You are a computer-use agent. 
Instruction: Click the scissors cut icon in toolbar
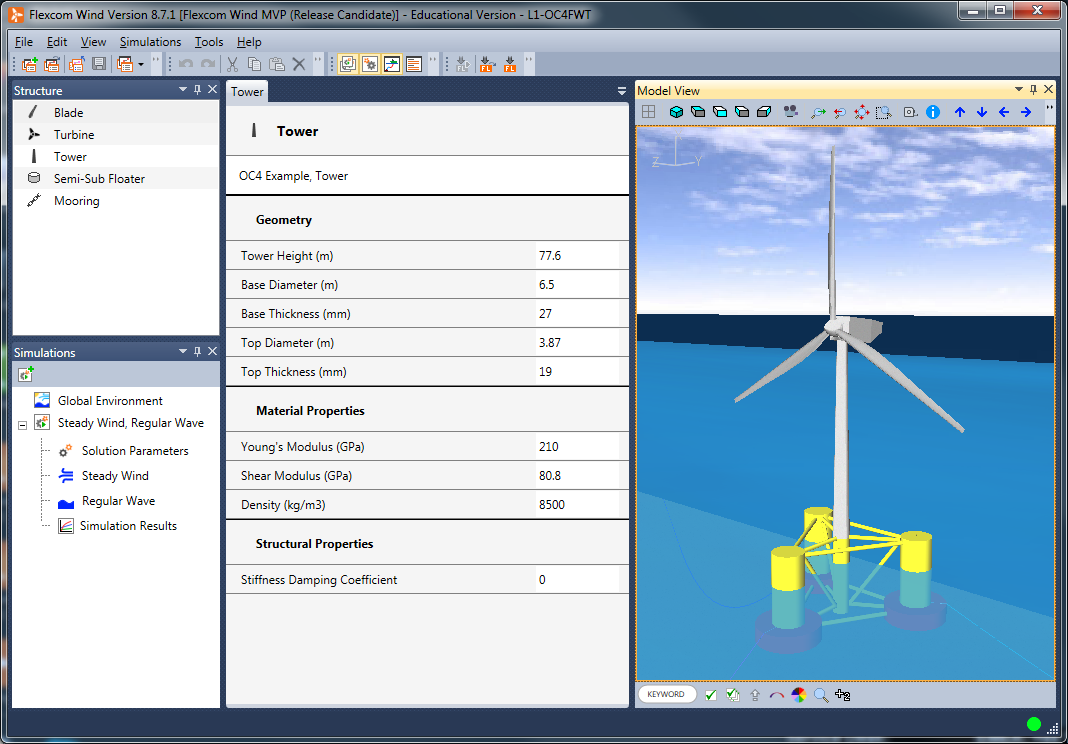coord(232,64)
